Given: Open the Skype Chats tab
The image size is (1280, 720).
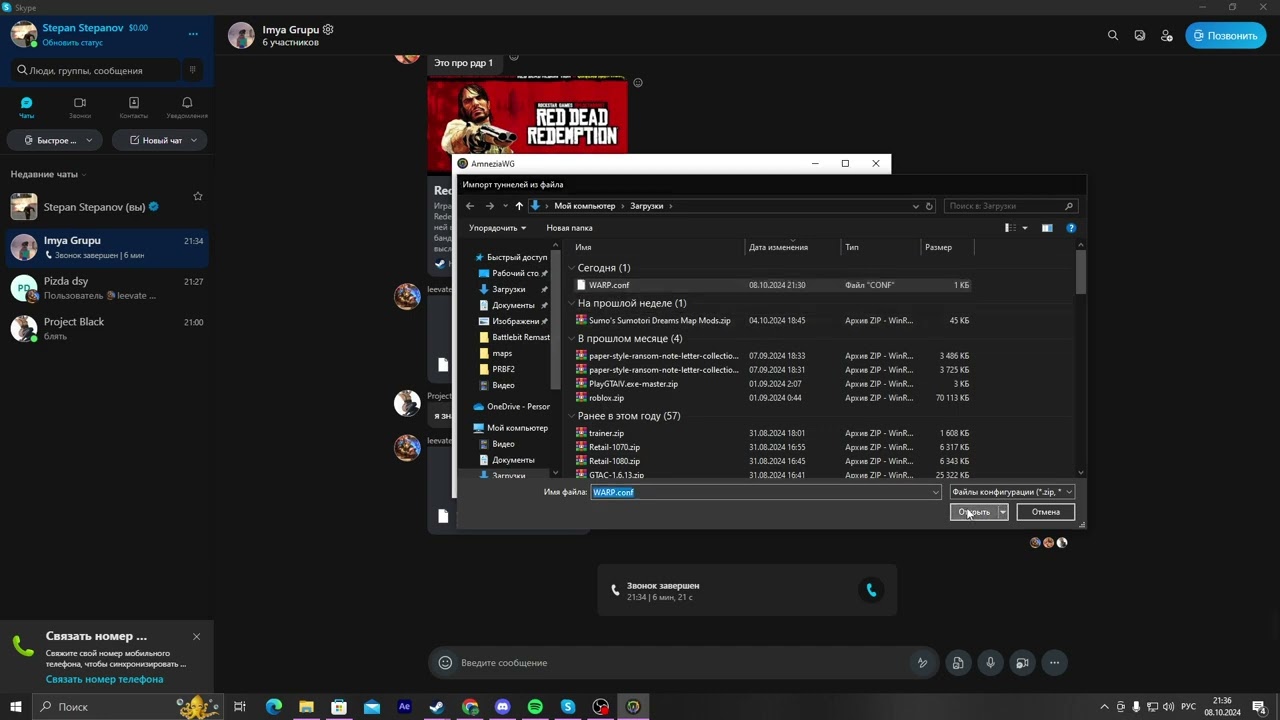Looking at the screenshot, I should tap(26, 108).
